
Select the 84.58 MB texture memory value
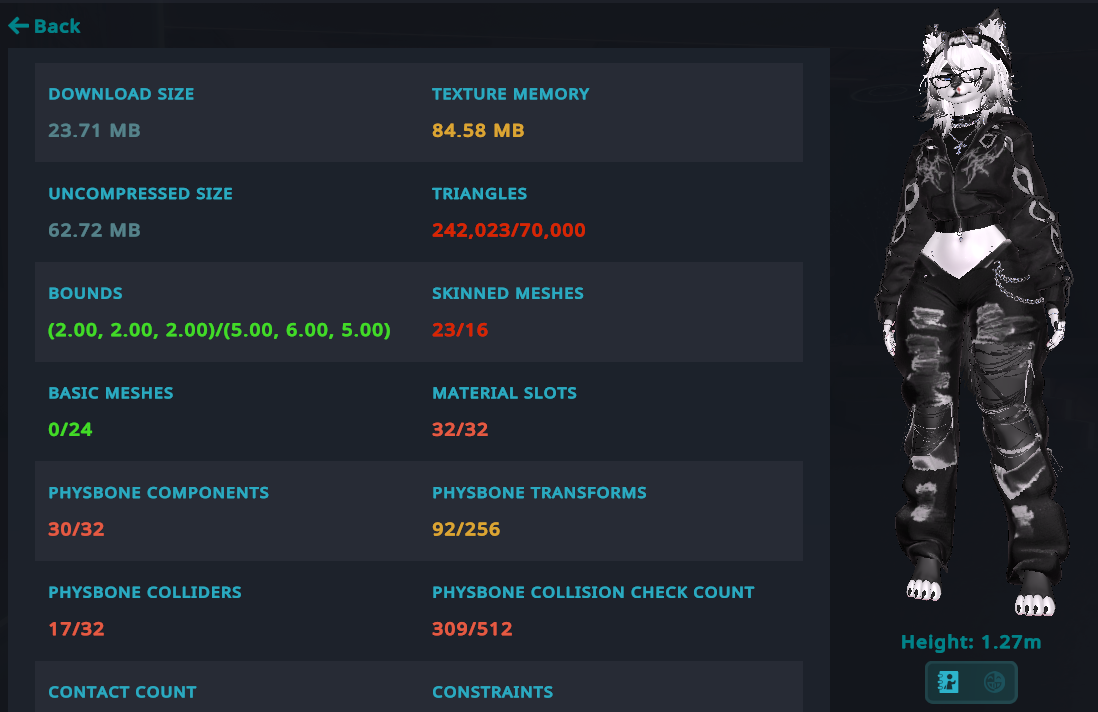pos(478,130)
